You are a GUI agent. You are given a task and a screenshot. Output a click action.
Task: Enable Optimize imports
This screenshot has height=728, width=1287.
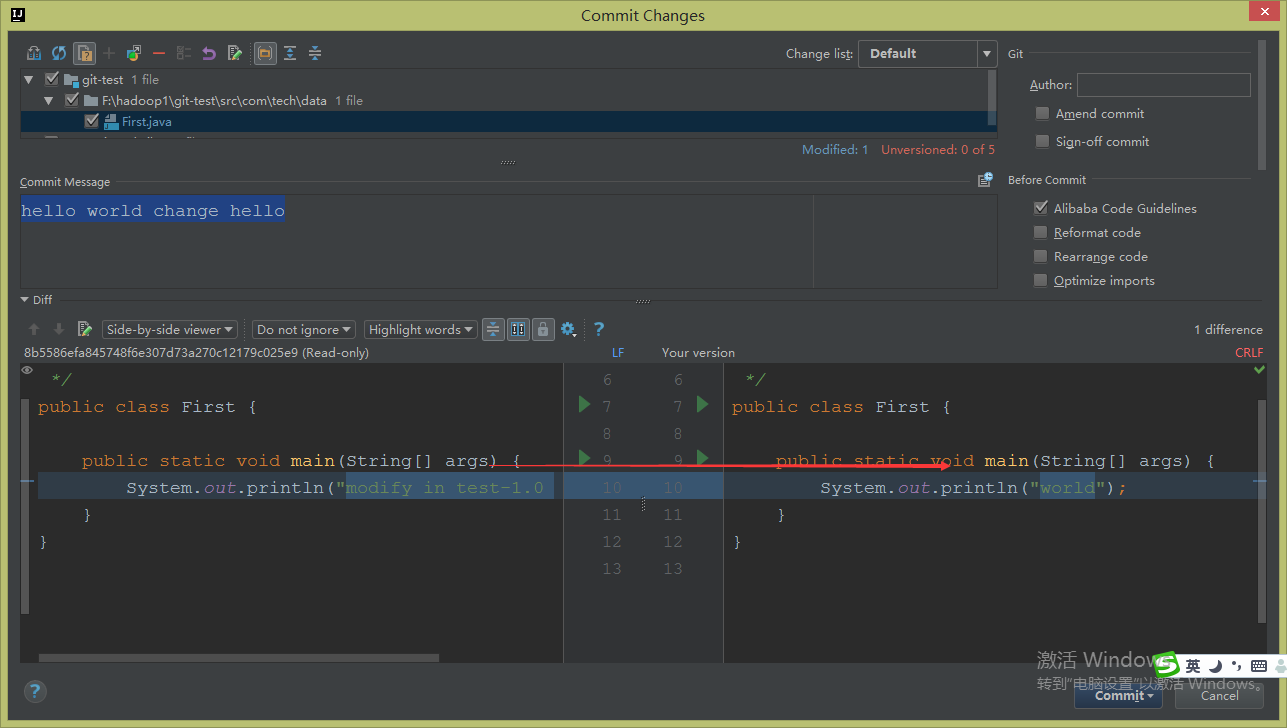[x=1041, y=280]
